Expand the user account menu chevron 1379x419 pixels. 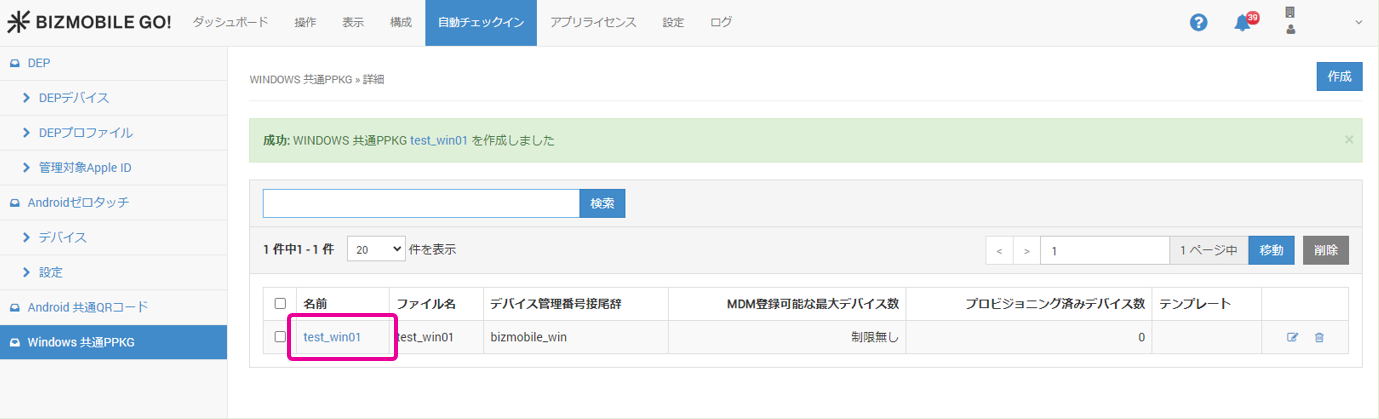tap(1358, 23)
